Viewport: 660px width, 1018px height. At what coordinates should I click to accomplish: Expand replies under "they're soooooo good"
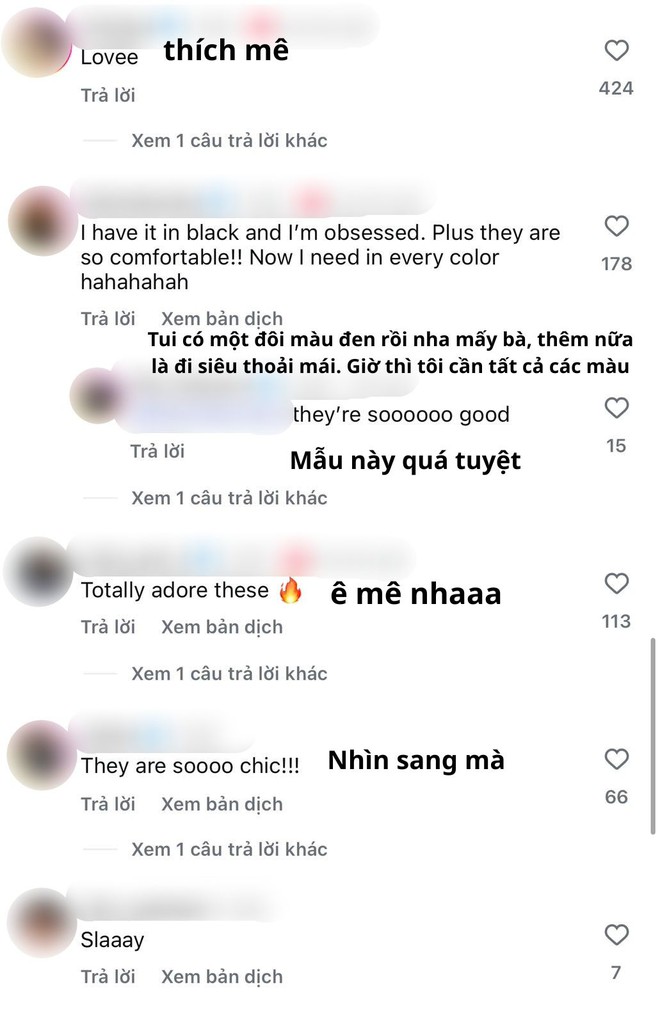[x=229, y=498]
